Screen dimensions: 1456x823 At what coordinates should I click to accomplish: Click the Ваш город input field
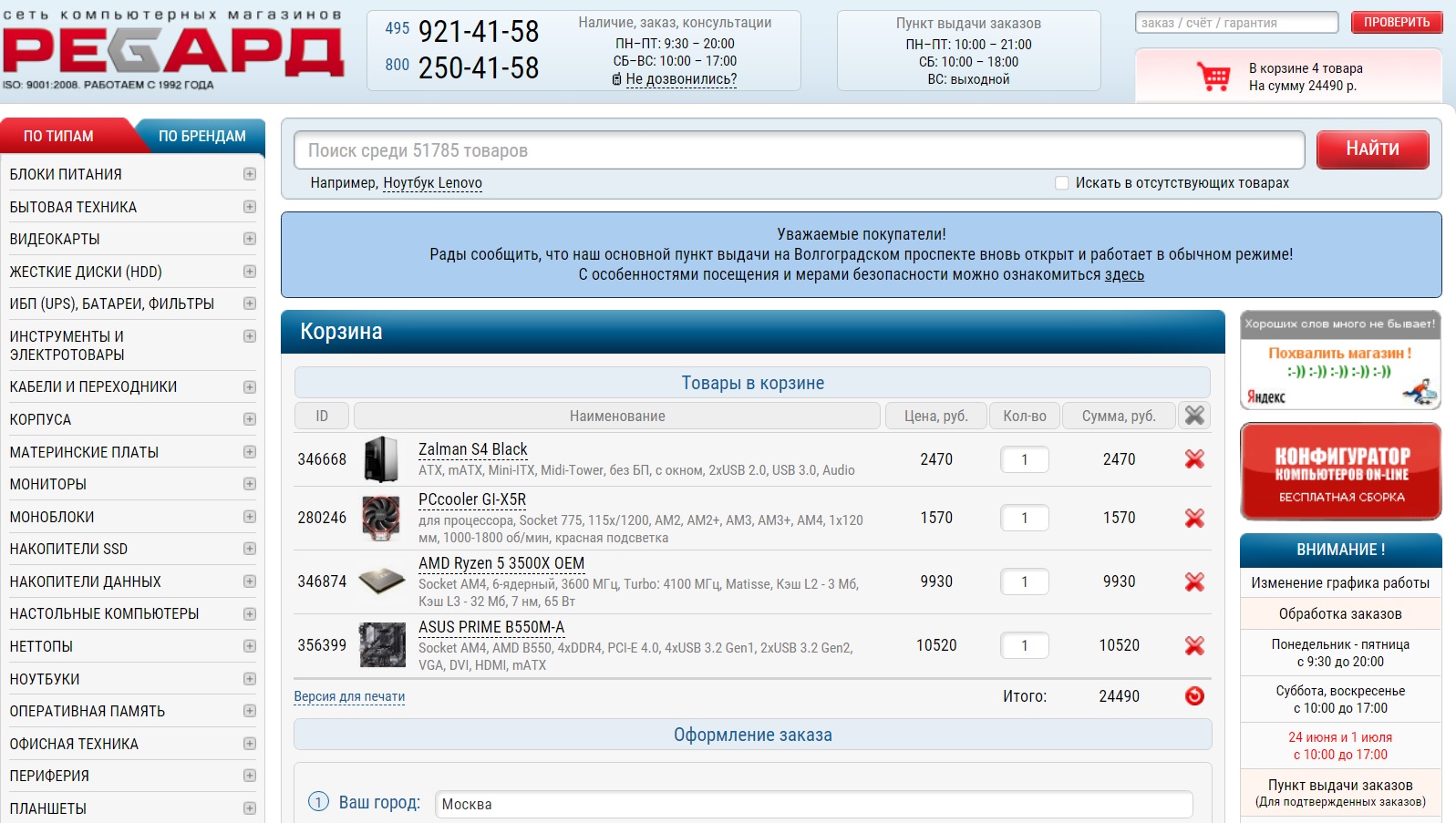(814, 804)
